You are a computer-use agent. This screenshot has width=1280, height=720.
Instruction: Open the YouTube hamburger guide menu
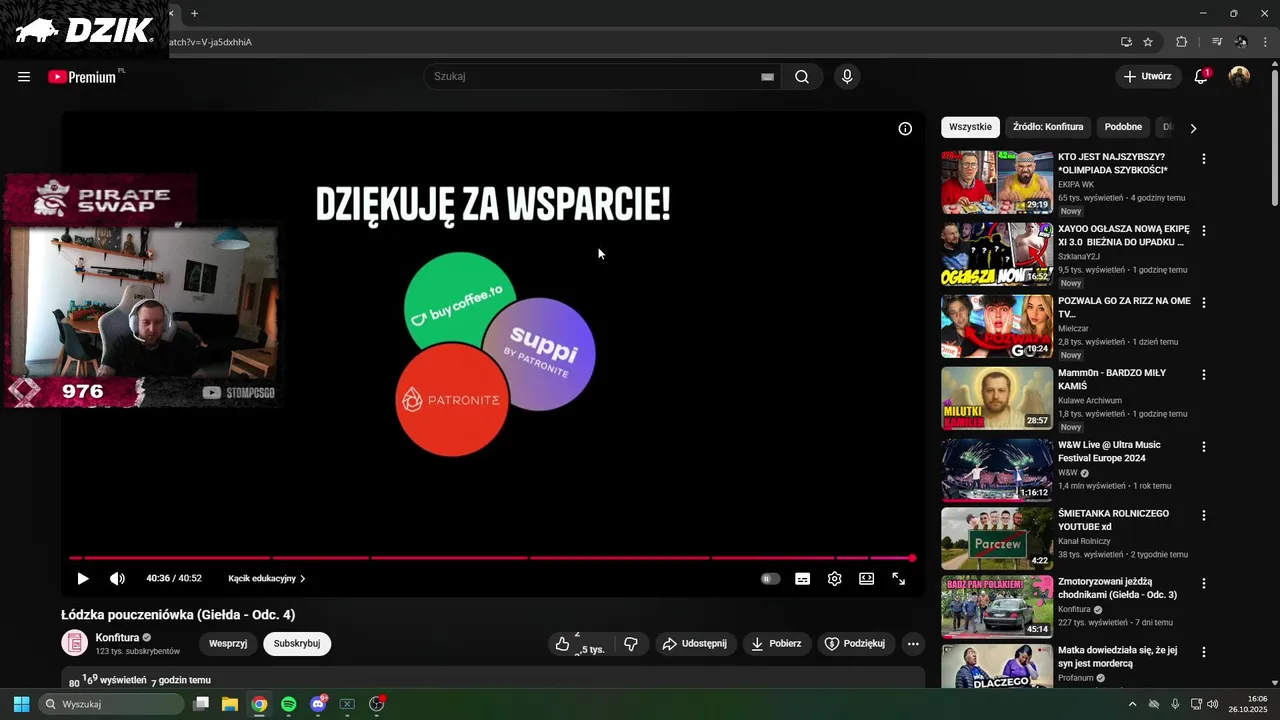coord(24,77)
